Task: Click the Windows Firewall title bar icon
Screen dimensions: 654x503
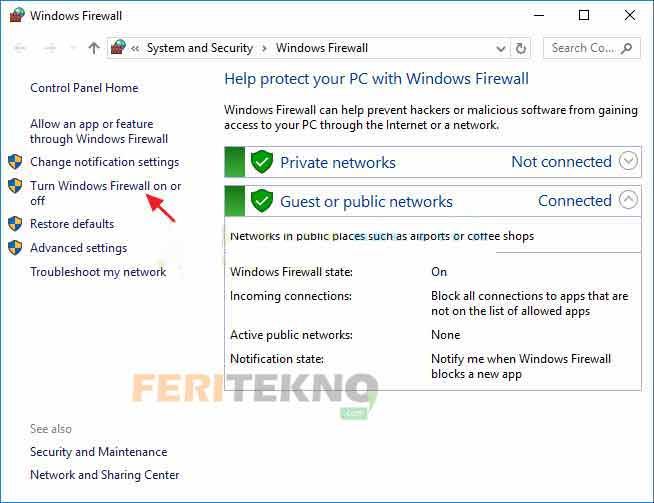Action: click(17, 15)
